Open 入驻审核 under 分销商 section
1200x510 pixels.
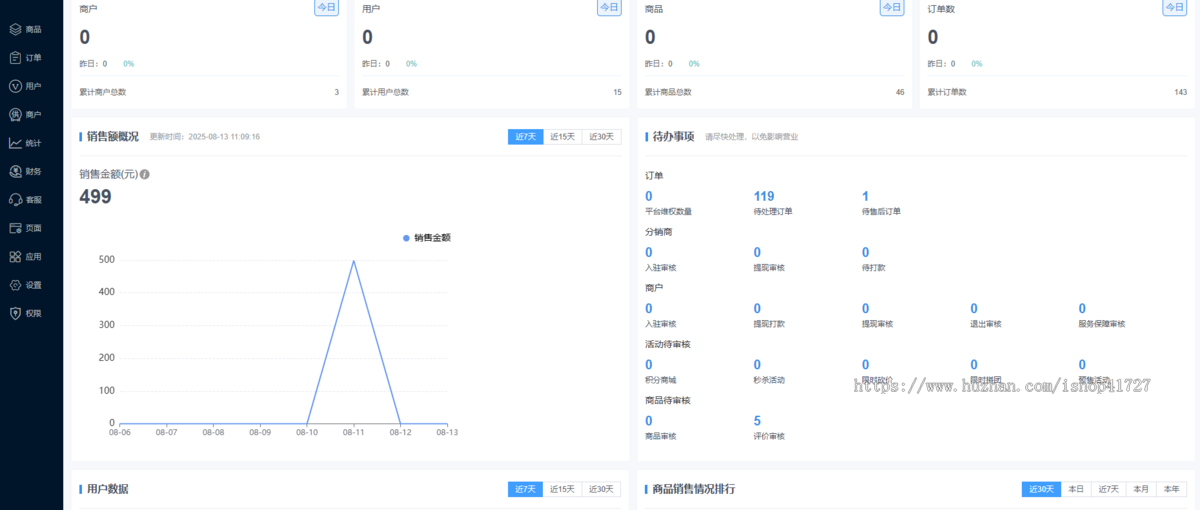click(661, 259)
